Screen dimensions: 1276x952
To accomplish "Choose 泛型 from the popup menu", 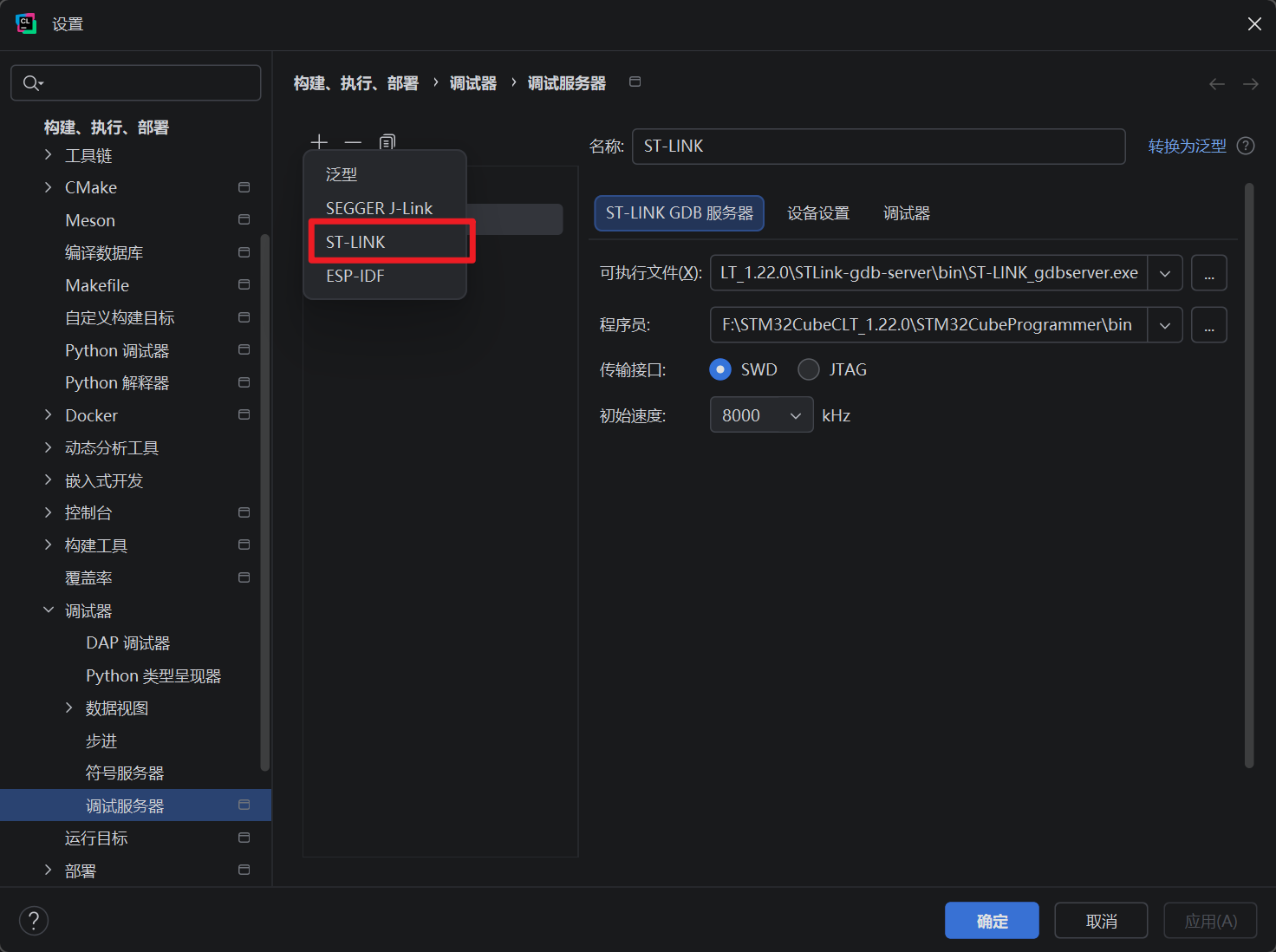I will (385, 174).
